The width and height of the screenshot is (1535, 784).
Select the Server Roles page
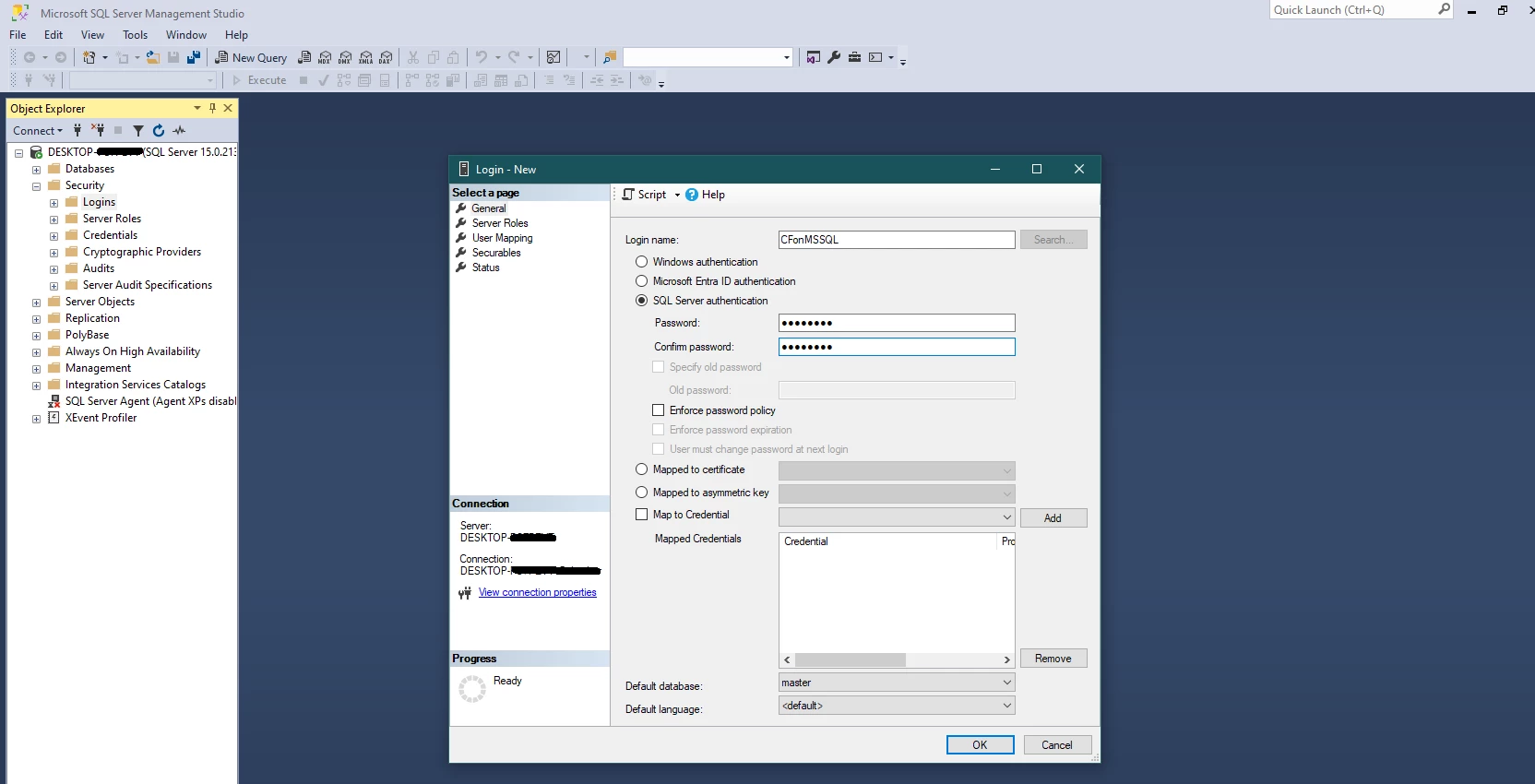pyautogui.click(x=500, y=223)
